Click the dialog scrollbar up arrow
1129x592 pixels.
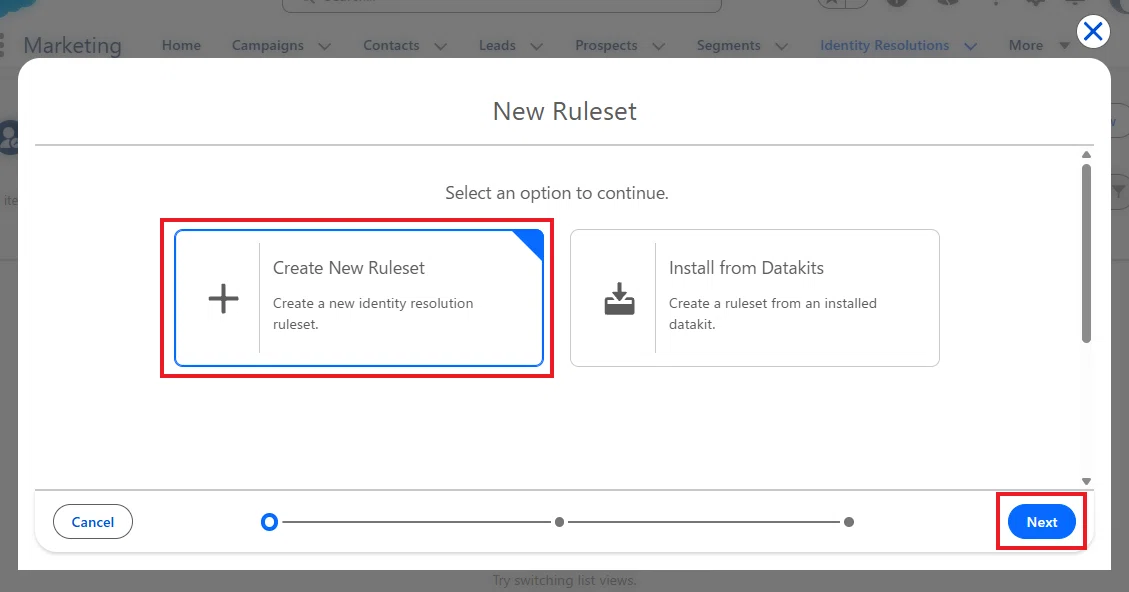tap(1087, 155)
